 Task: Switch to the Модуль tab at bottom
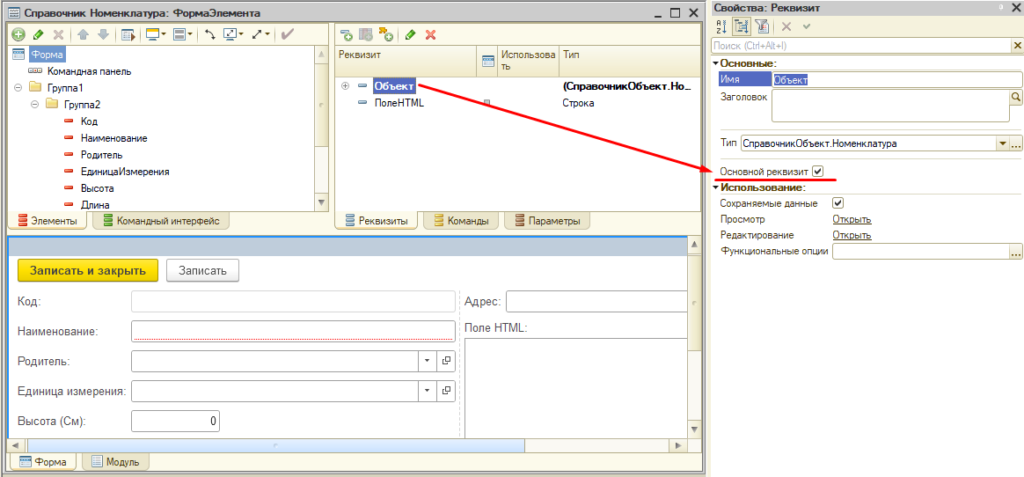click(115, 462)
